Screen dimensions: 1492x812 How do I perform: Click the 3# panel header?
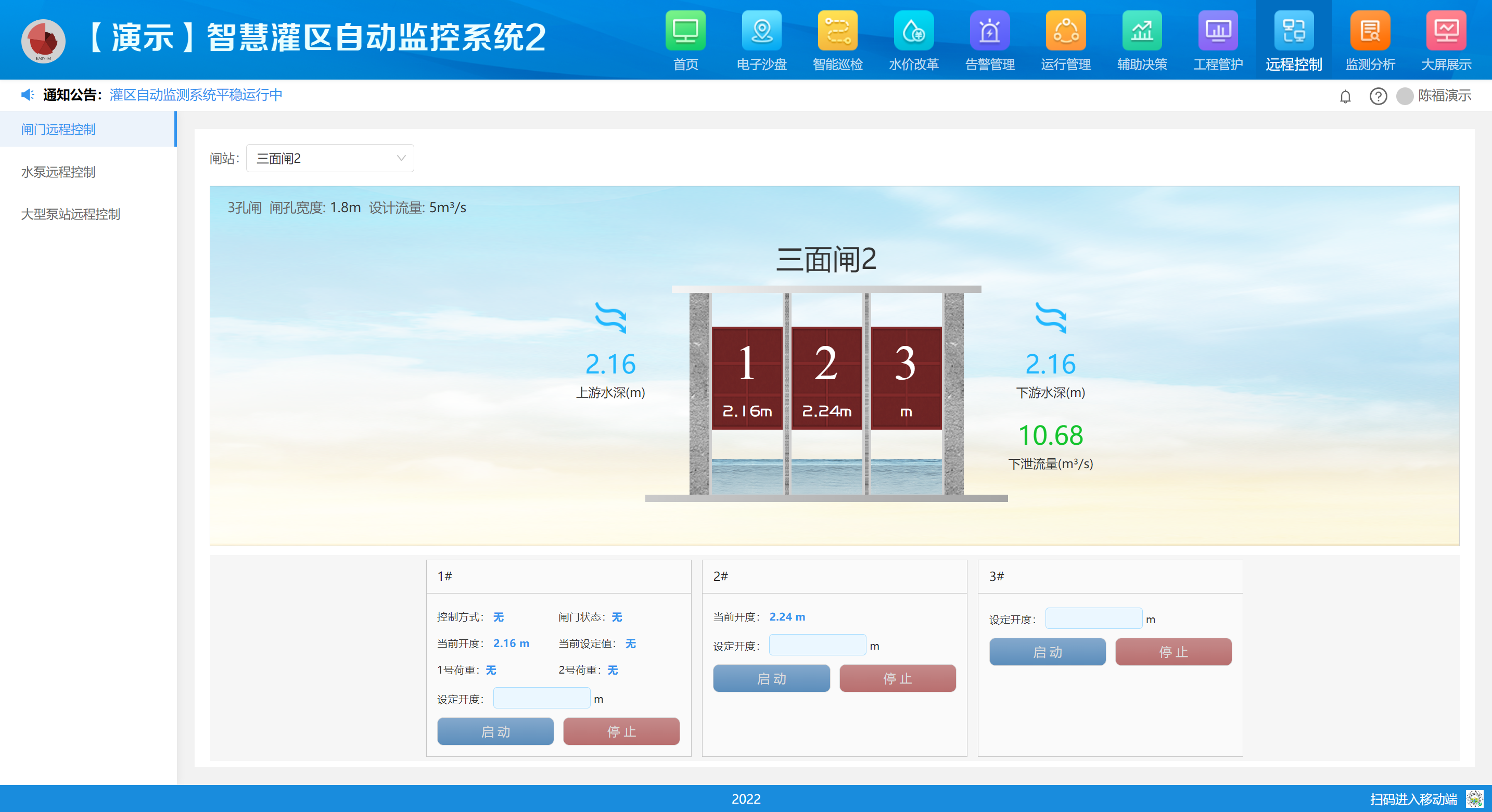pyautogui.click(x=1110, y=576)
